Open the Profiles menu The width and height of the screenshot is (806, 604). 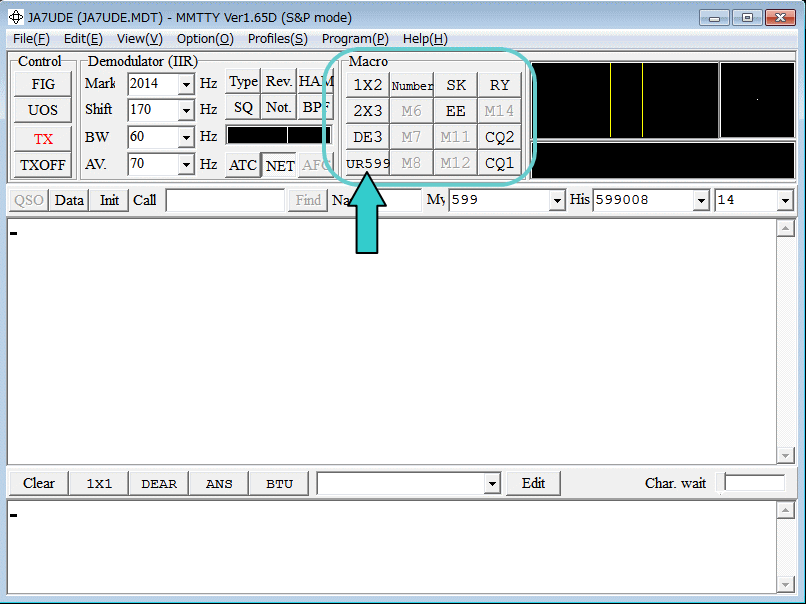pos(278,39)
